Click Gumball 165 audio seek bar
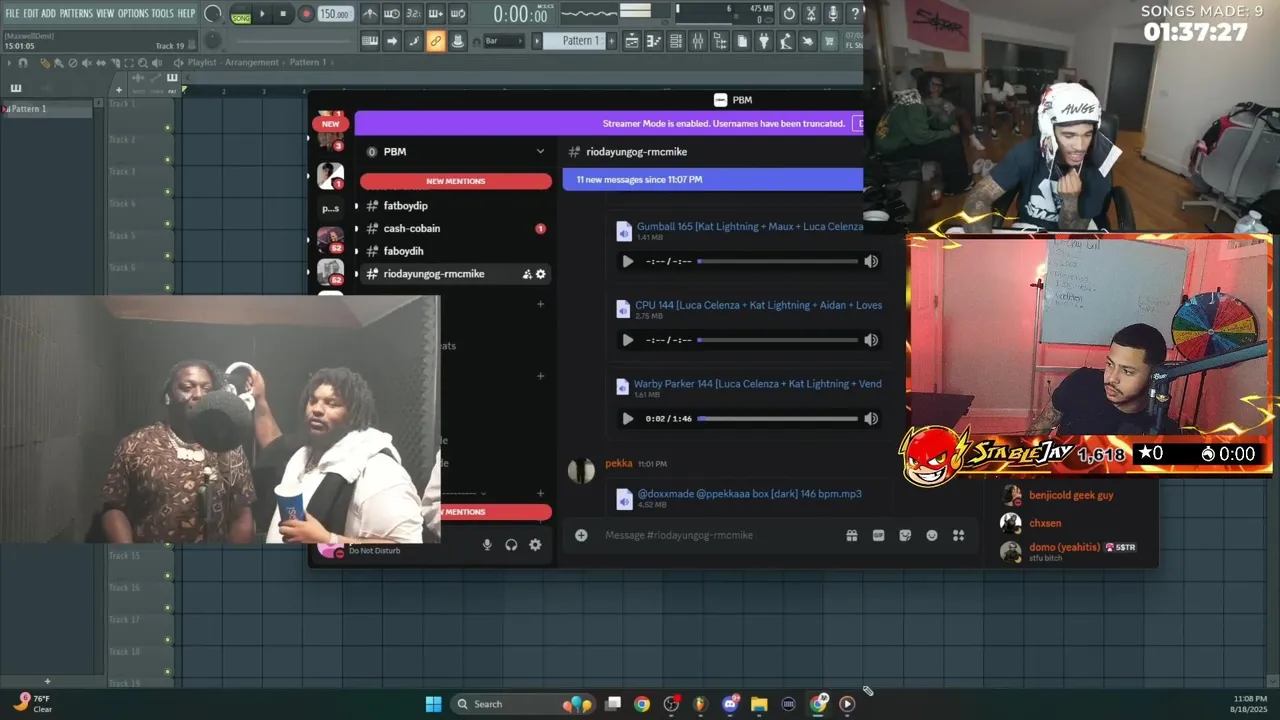 click(x=778, y=261)
